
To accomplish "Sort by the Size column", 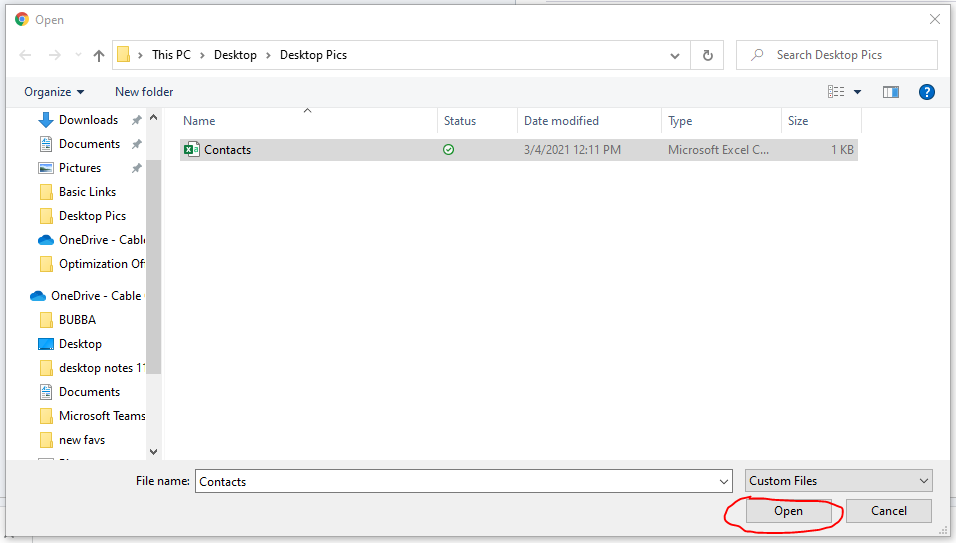I will click(x=821, y=121).
